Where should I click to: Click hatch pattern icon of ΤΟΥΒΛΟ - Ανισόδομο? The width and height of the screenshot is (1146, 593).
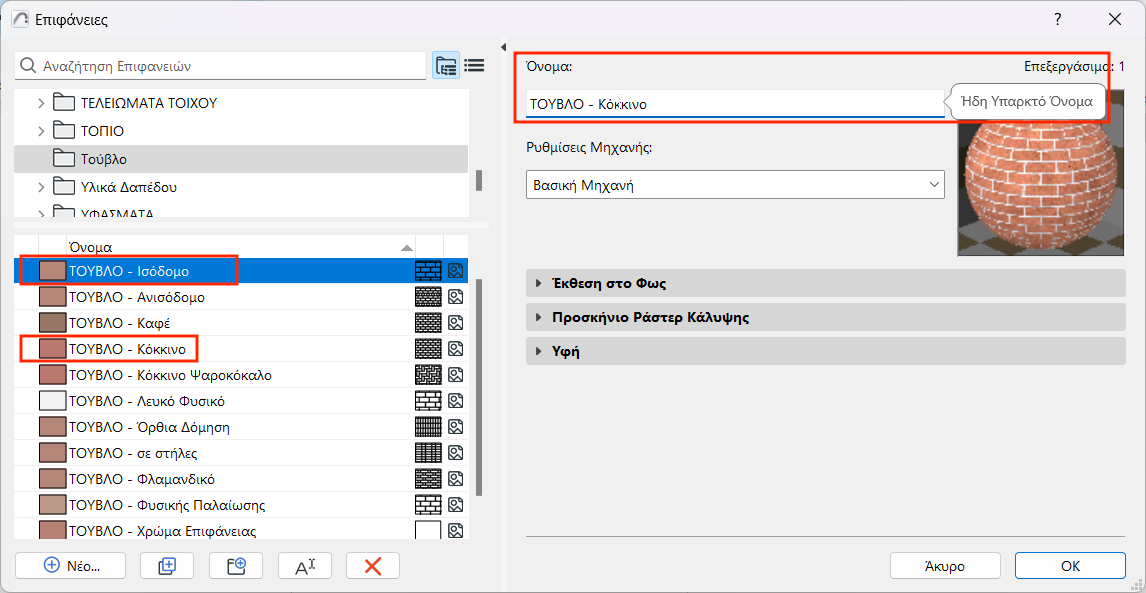click(x=428, y=297)
